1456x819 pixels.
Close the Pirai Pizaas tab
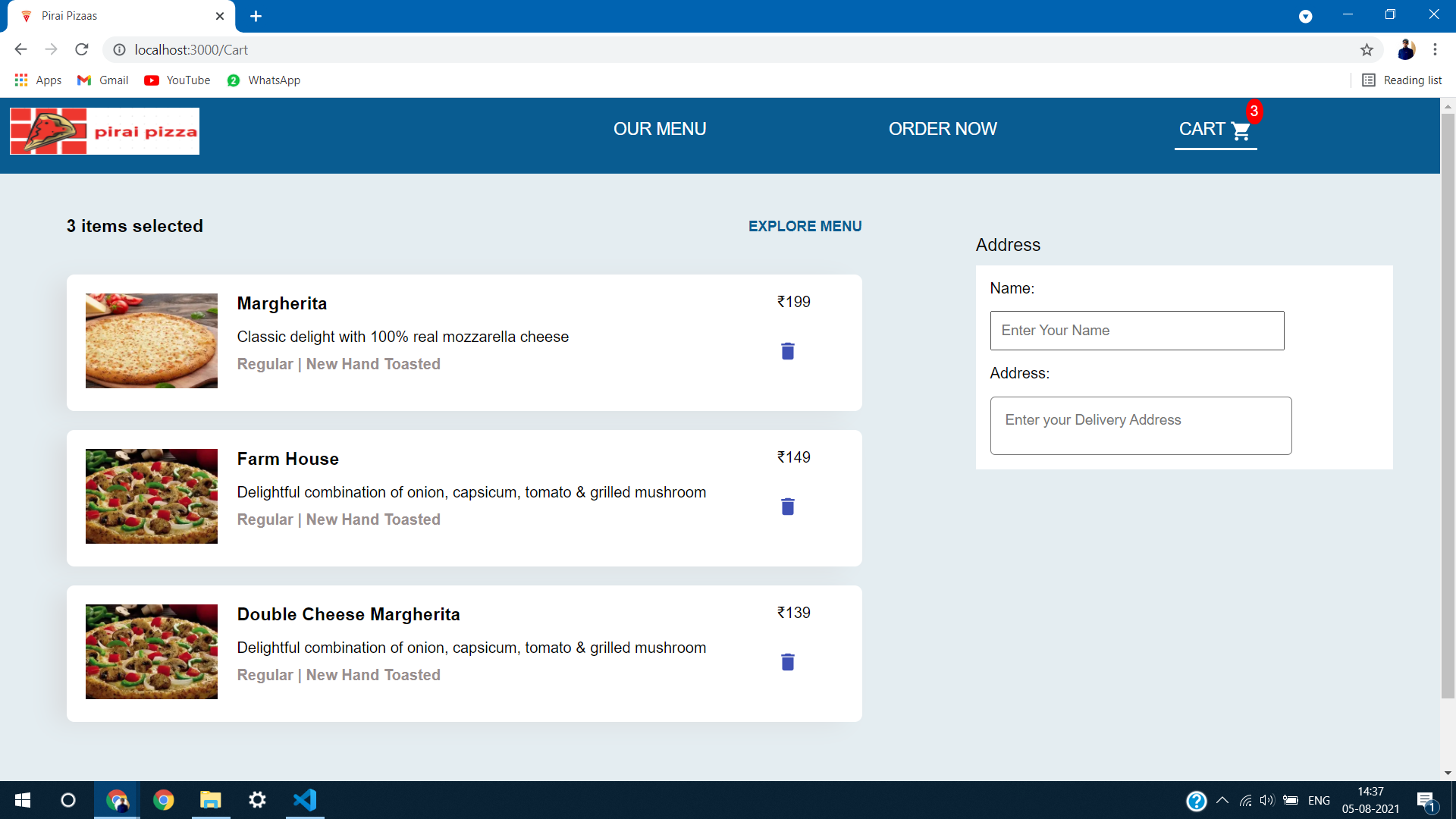[x=220, y=16]
